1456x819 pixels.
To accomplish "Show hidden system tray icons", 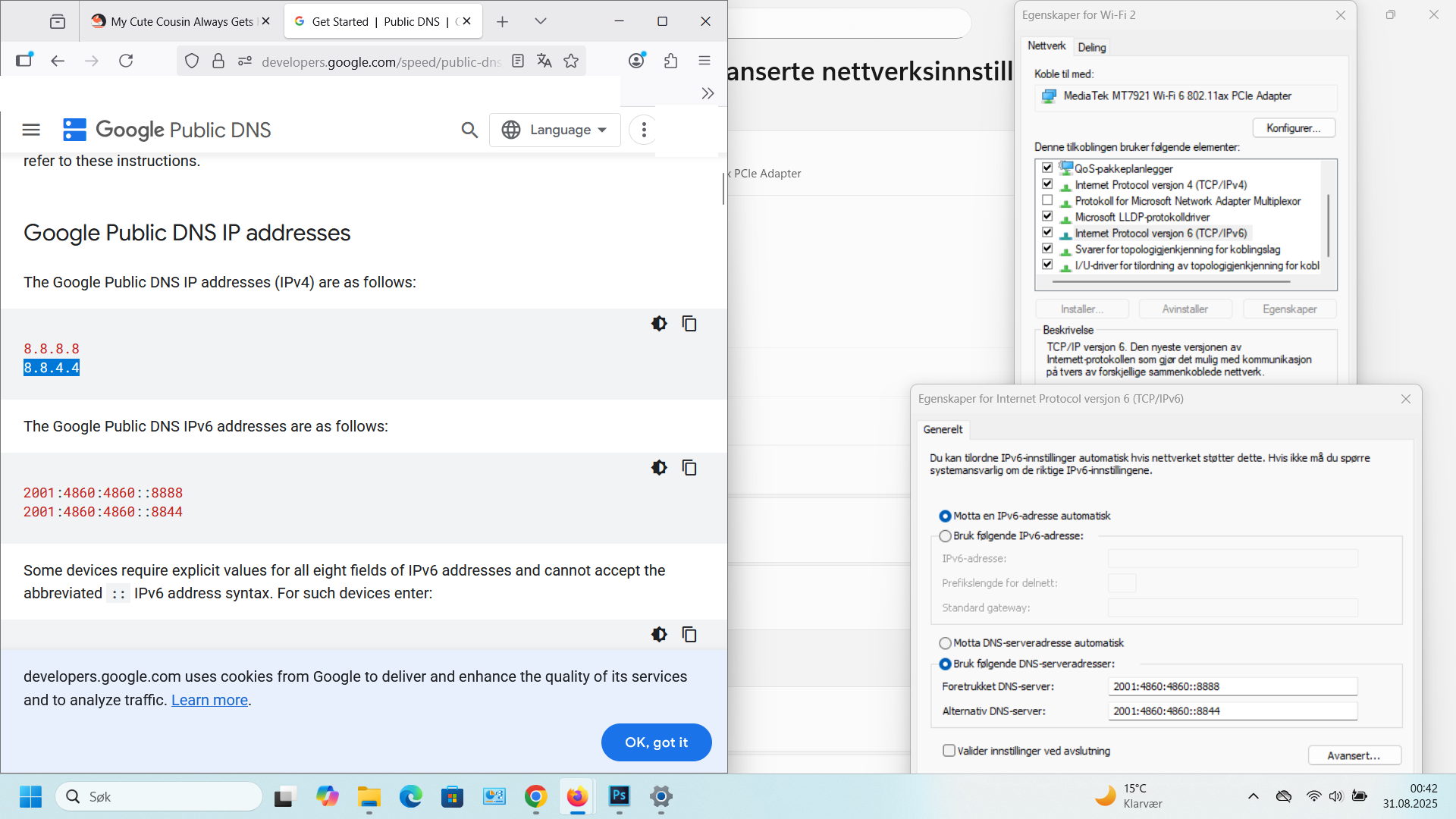I will coord(1254,796).
